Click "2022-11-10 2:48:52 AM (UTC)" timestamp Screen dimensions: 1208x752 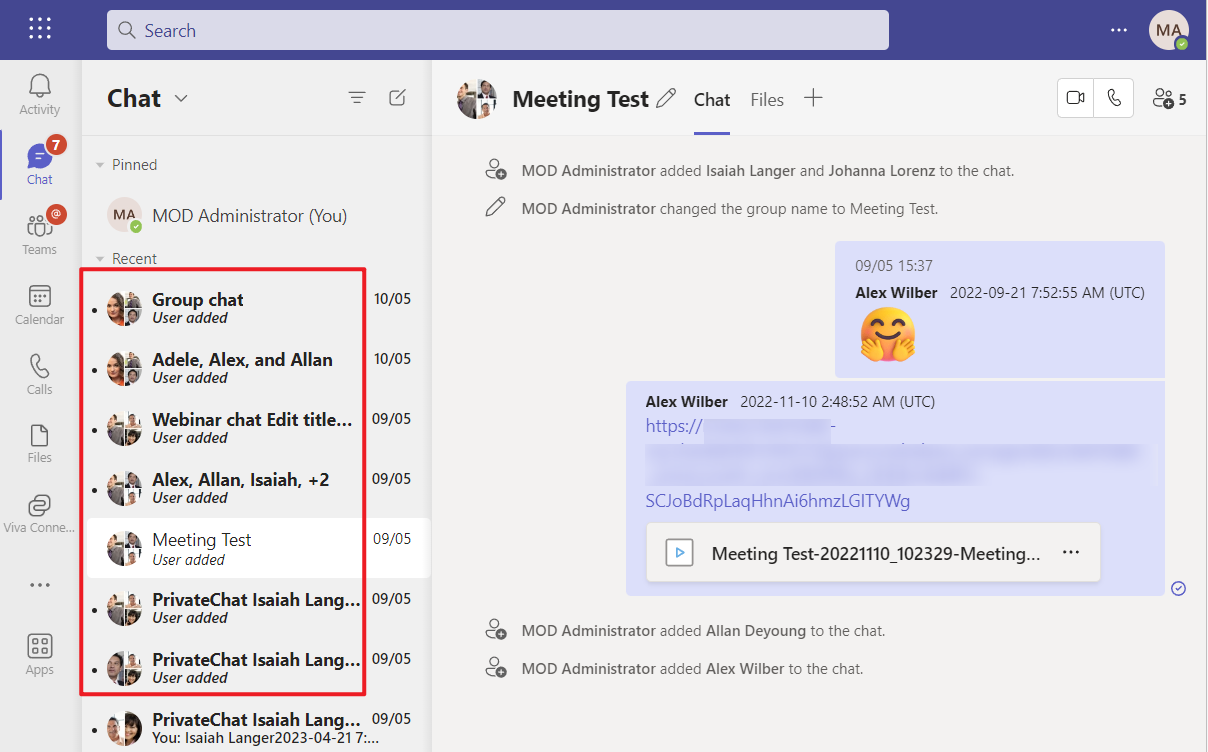pyautogui.click(x=837, y=402)
